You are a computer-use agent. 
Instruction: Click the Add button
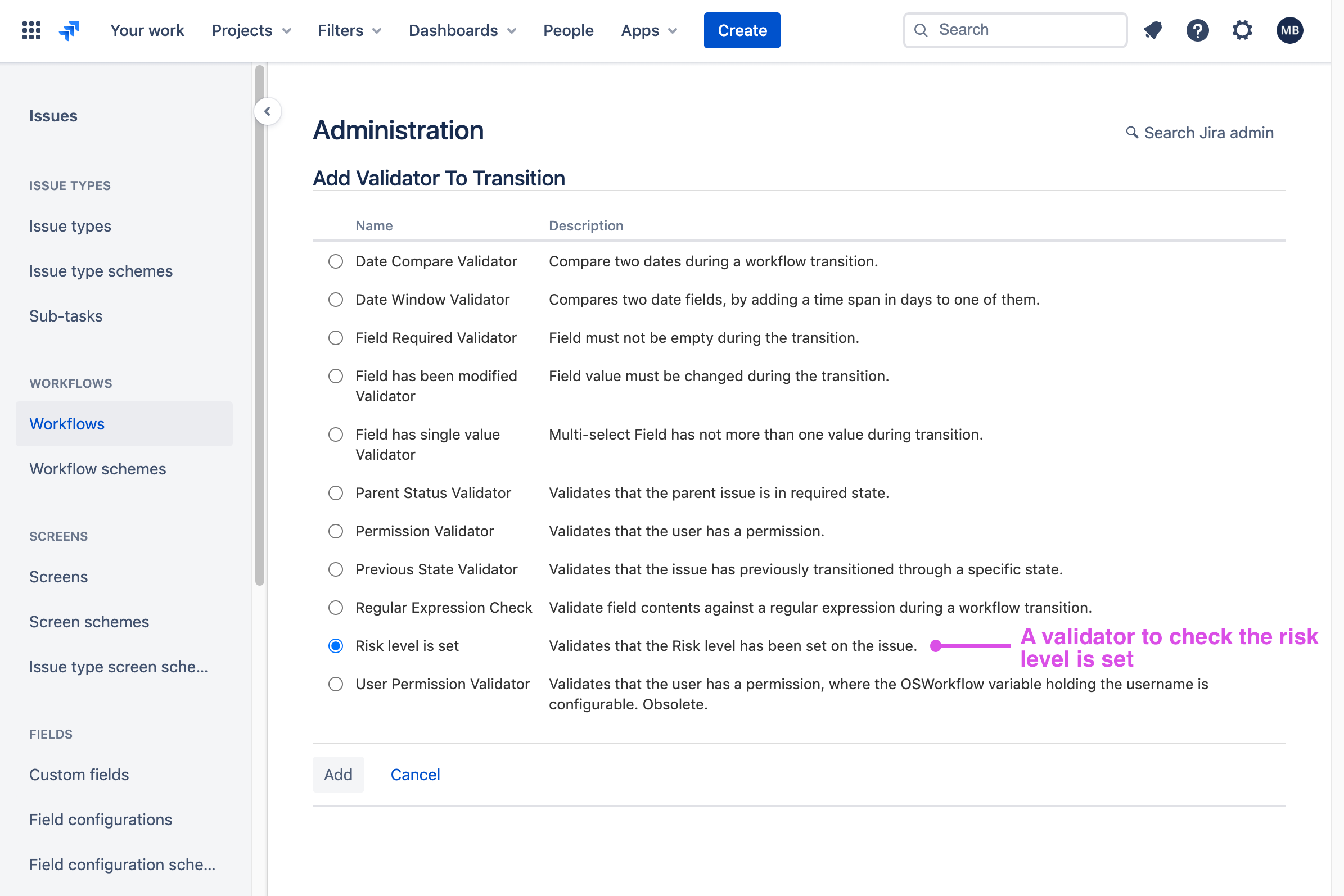point(338,775)
